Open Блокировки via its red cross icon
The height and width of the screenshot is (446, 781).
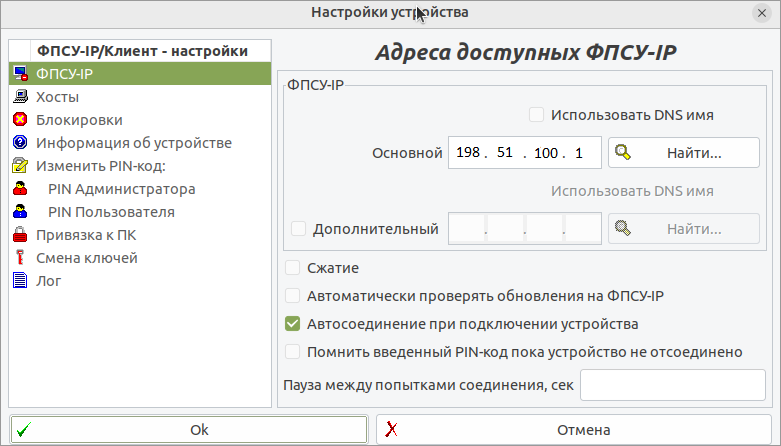coord(19,120)
